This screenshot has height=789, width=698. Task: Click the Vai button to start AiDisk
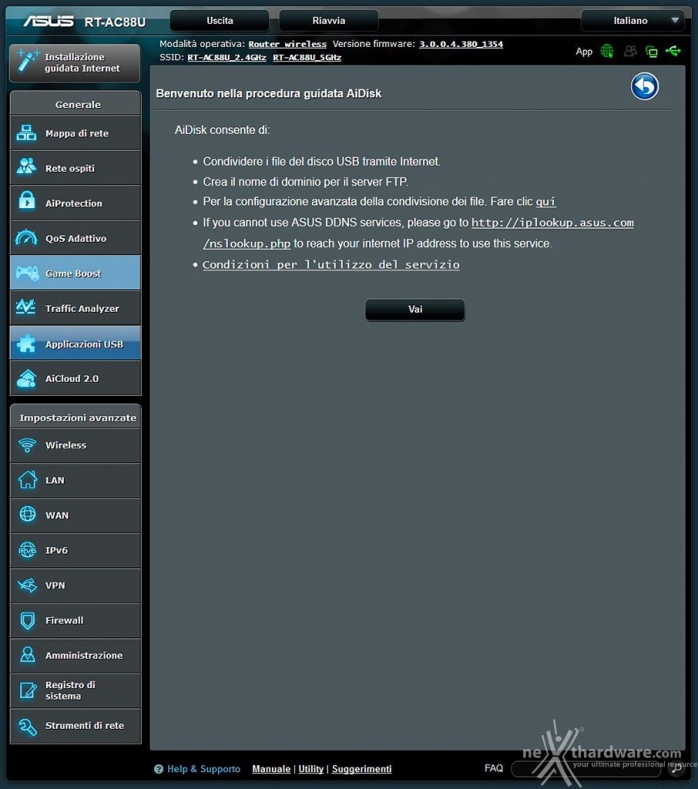pyautogui.click(x=415, y=309)
